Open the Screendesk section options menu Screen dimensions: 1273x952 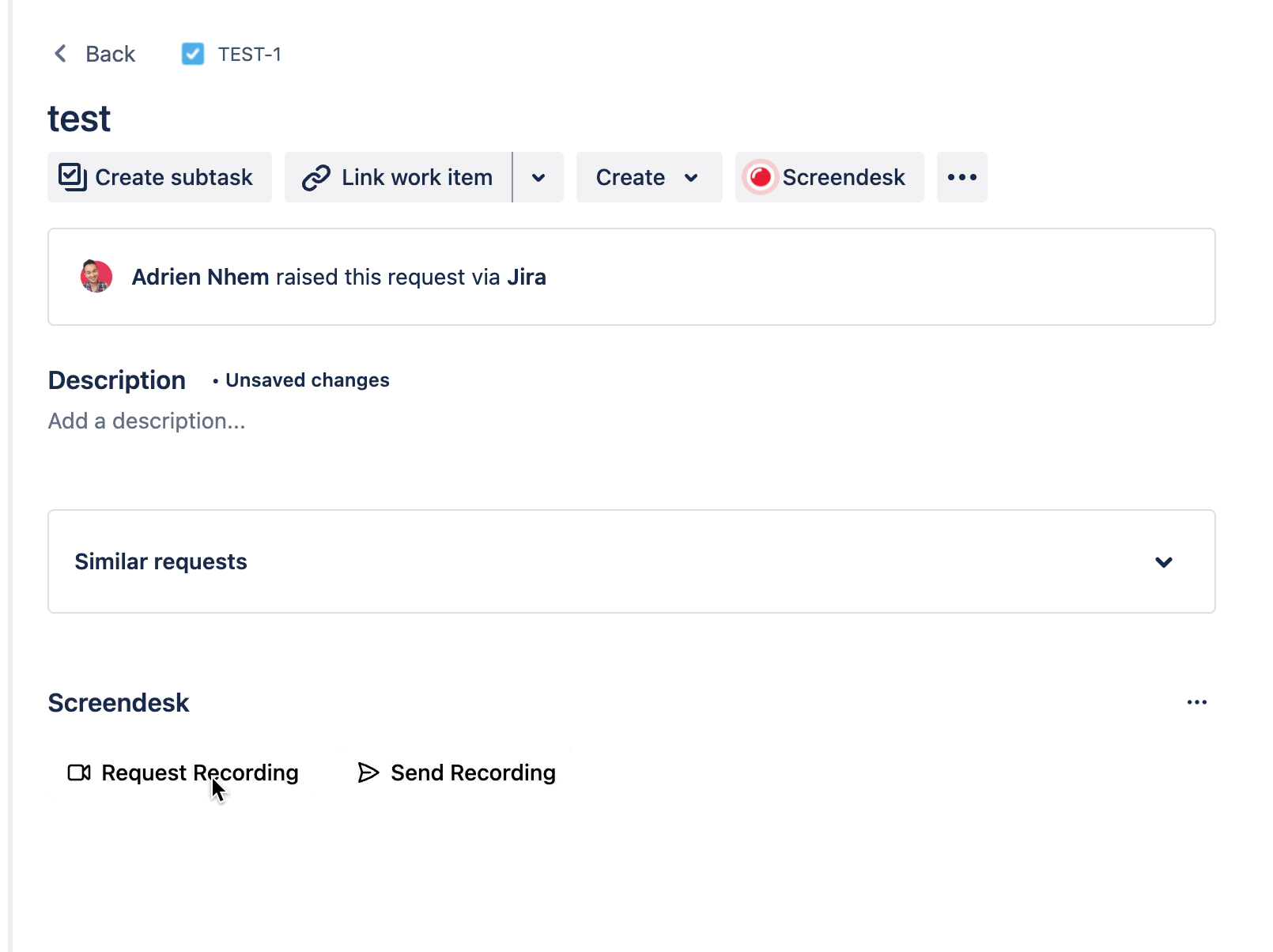click(1196, 702)
